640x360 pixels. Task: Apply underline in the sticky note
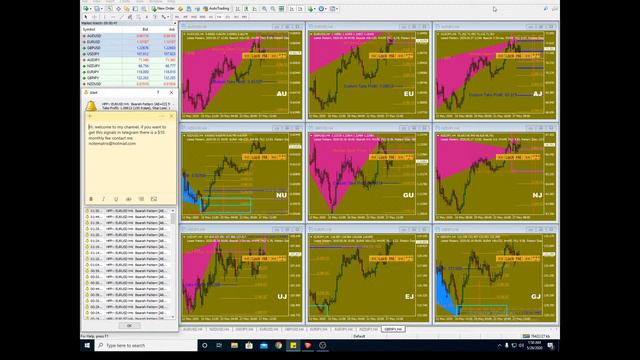click(x=116, y=199)
